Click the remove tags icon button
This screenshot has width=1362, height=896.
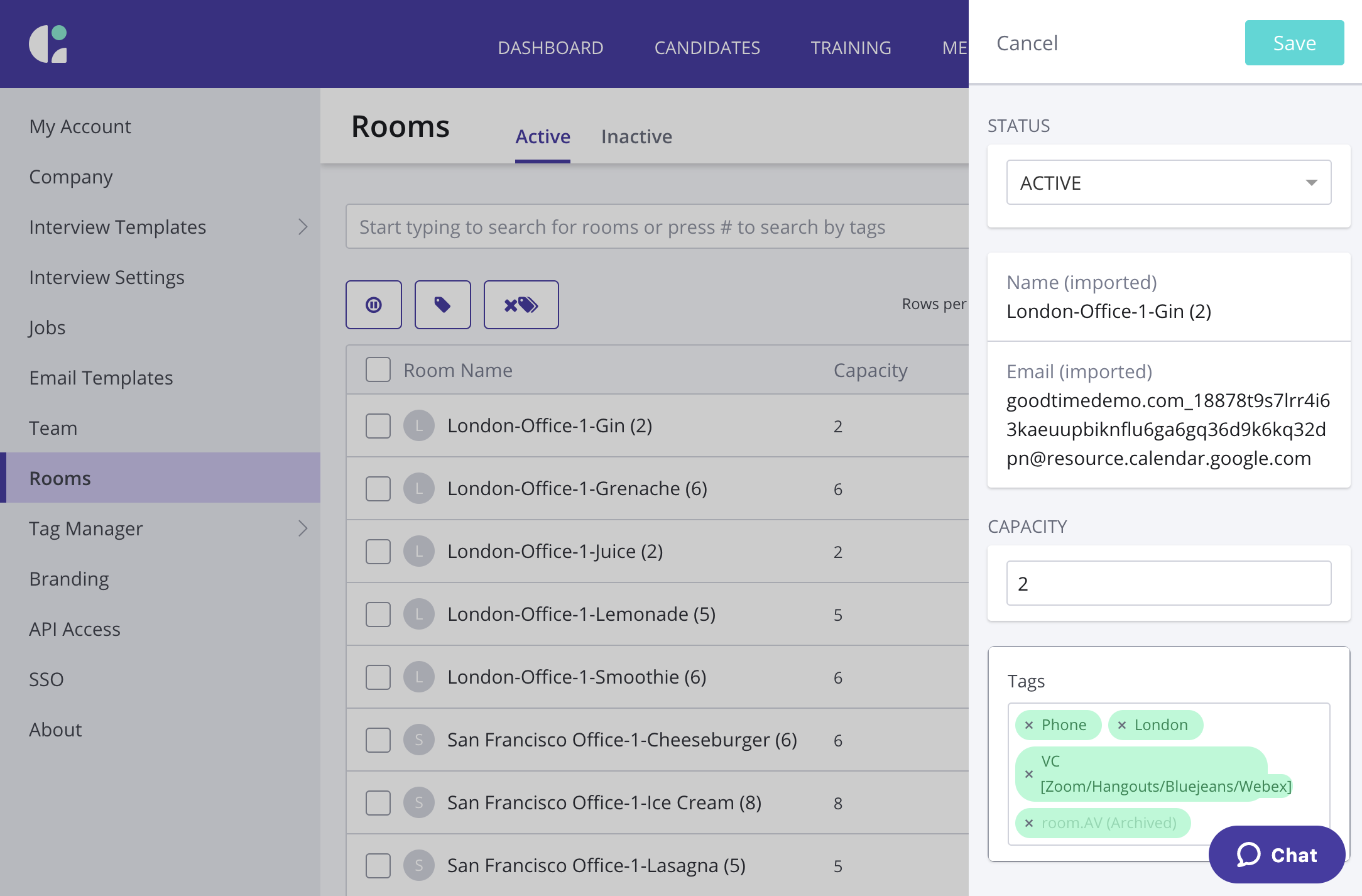521,305
